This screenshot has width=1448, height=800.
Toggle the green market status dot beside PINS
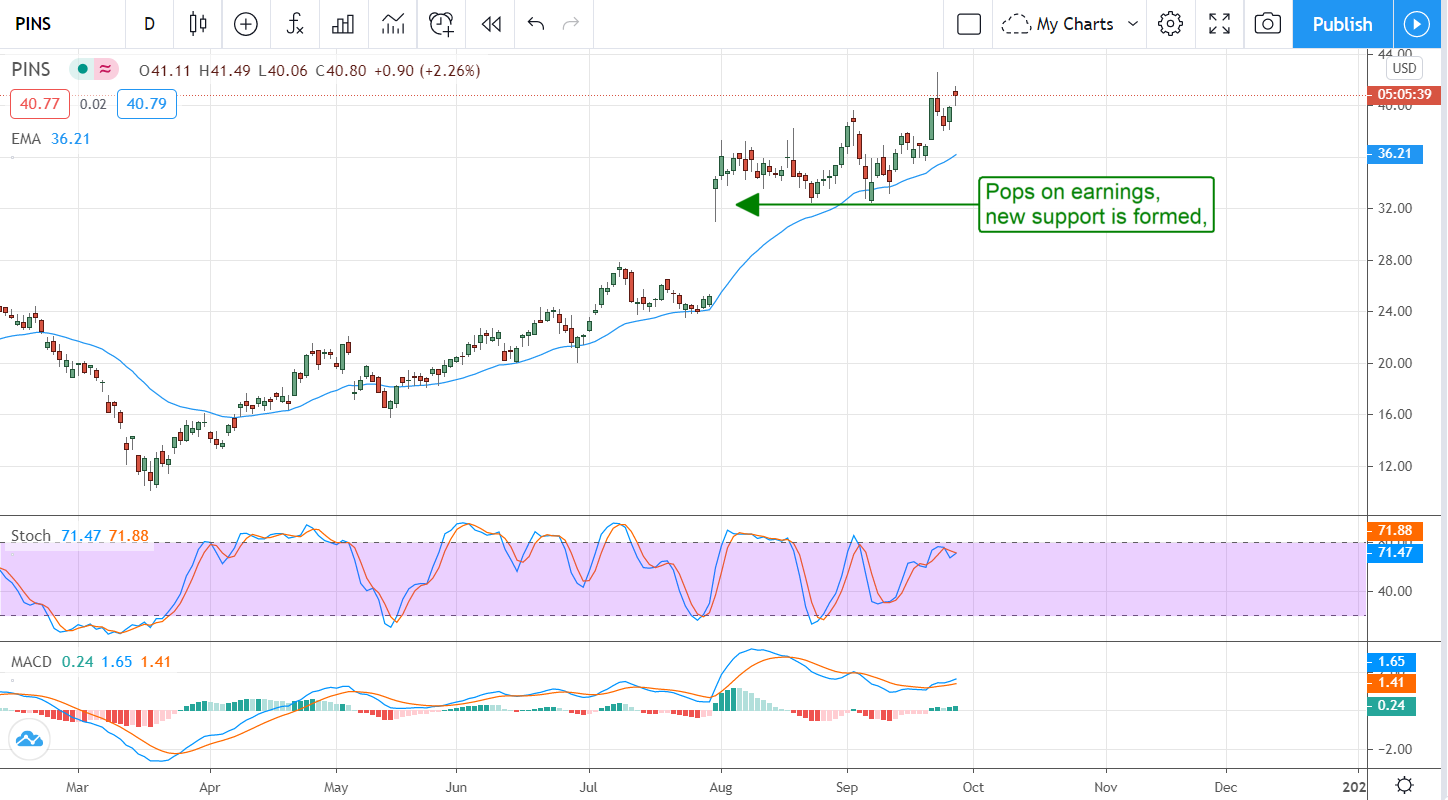pos(82,70)
